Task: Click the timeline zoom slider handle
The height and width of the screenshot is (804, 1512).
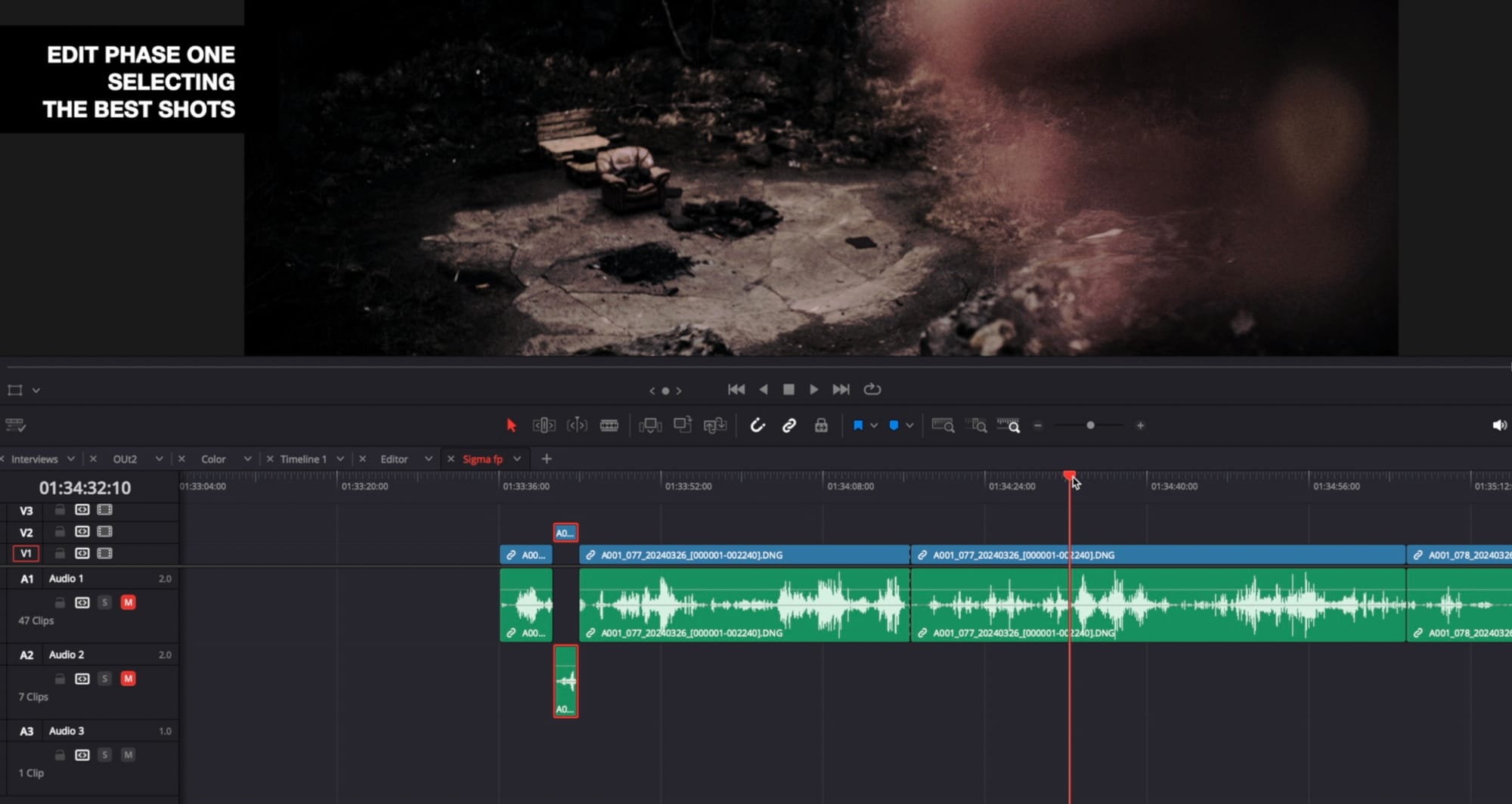Action: point(1090,425)
